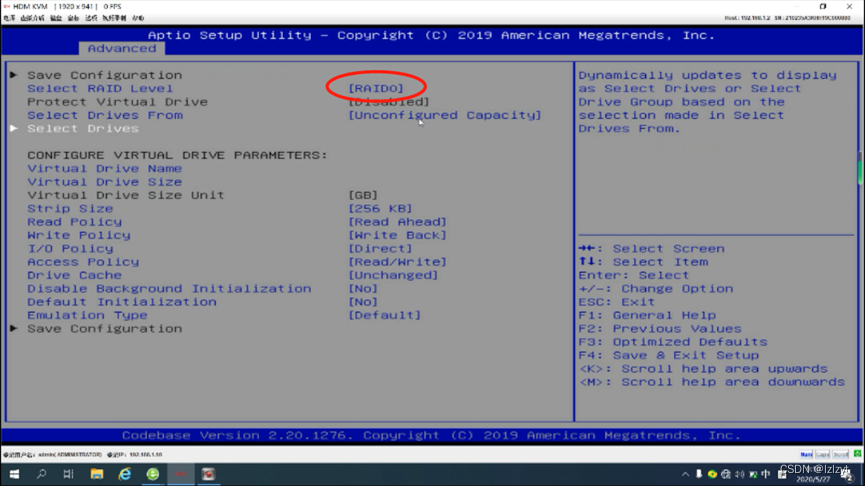Open the screen recorder taskbar icon
865x486 pixels.
(209, 474)
